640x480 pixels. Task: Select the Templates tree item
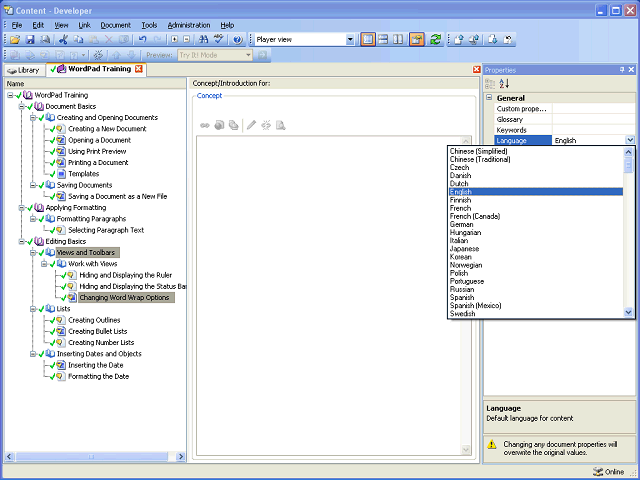coord(84,174)
